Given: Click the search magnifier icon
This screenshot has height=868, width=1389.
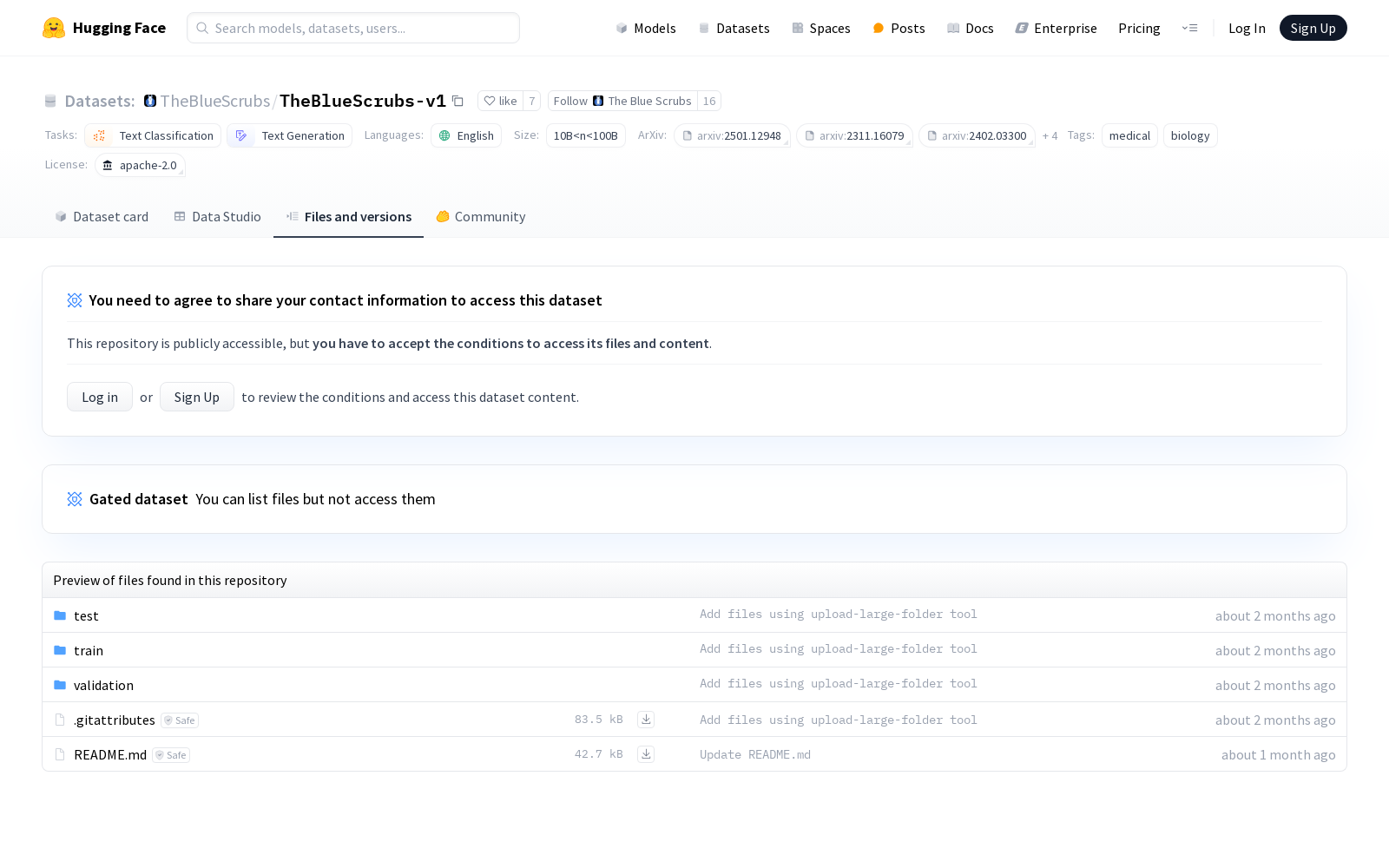Looking at the screenshot, I should coord(202,28).
